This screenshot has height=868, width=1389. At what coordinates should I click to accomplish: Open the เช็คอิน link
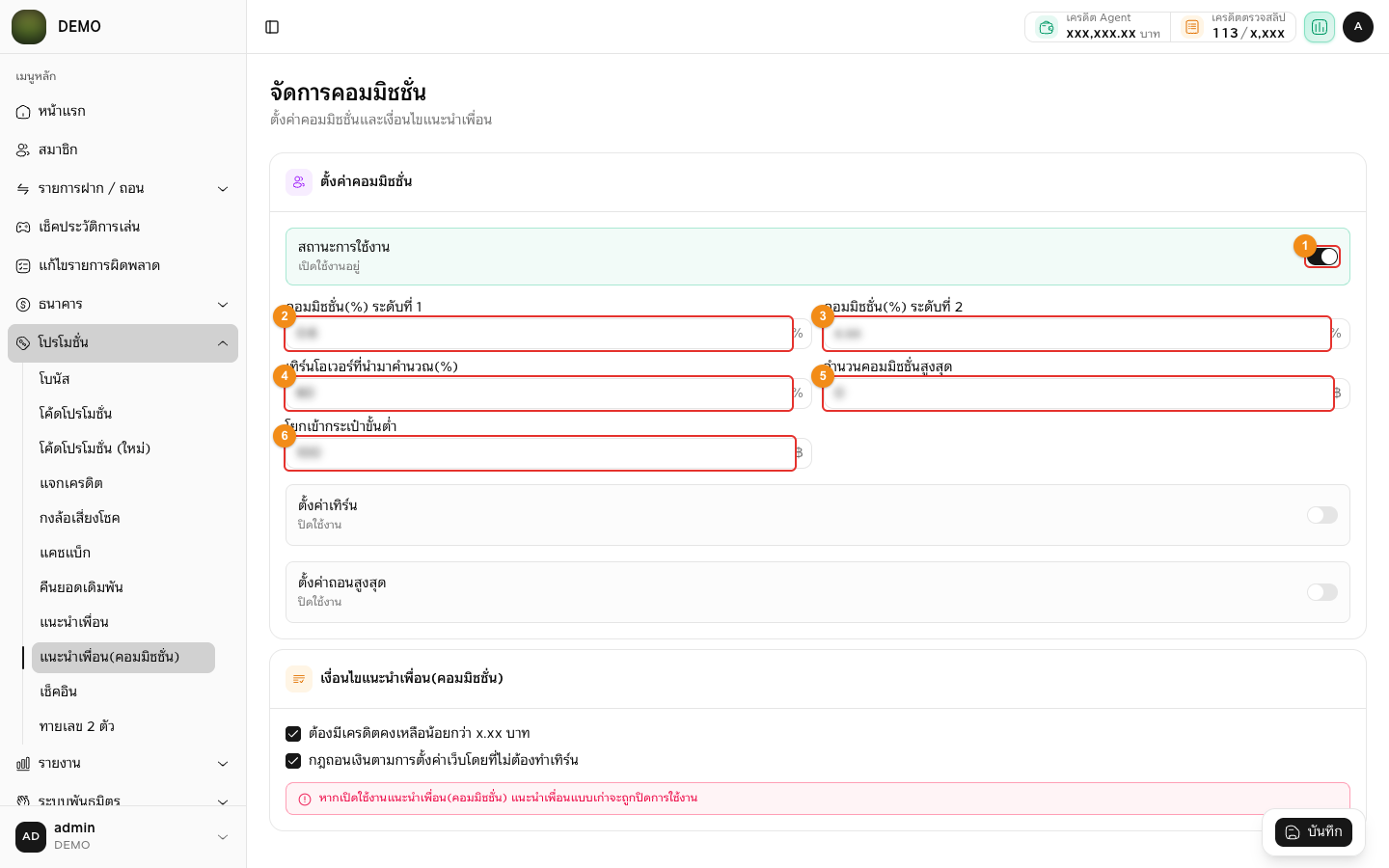[123, 692]
